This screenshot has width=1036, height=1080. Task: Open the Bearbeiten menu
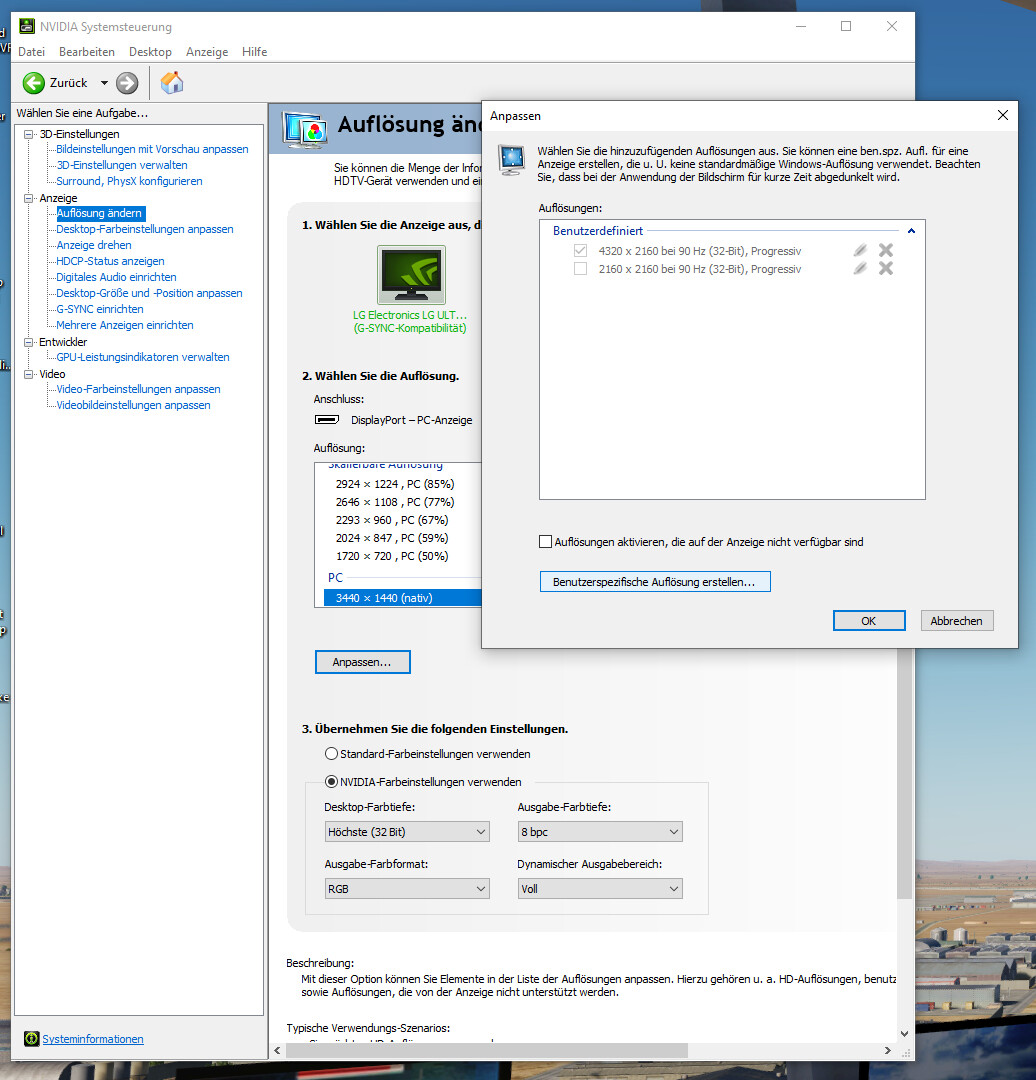pos(87,52)
